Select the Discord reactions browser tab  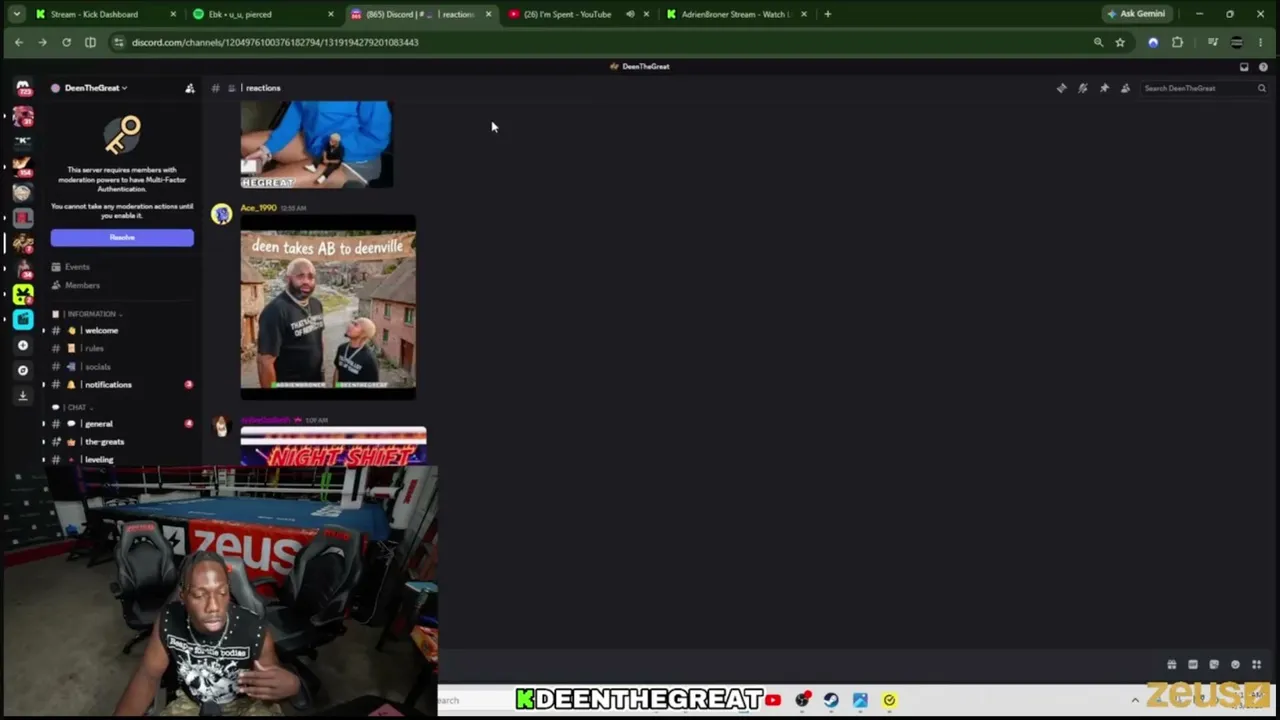(421, 14)
